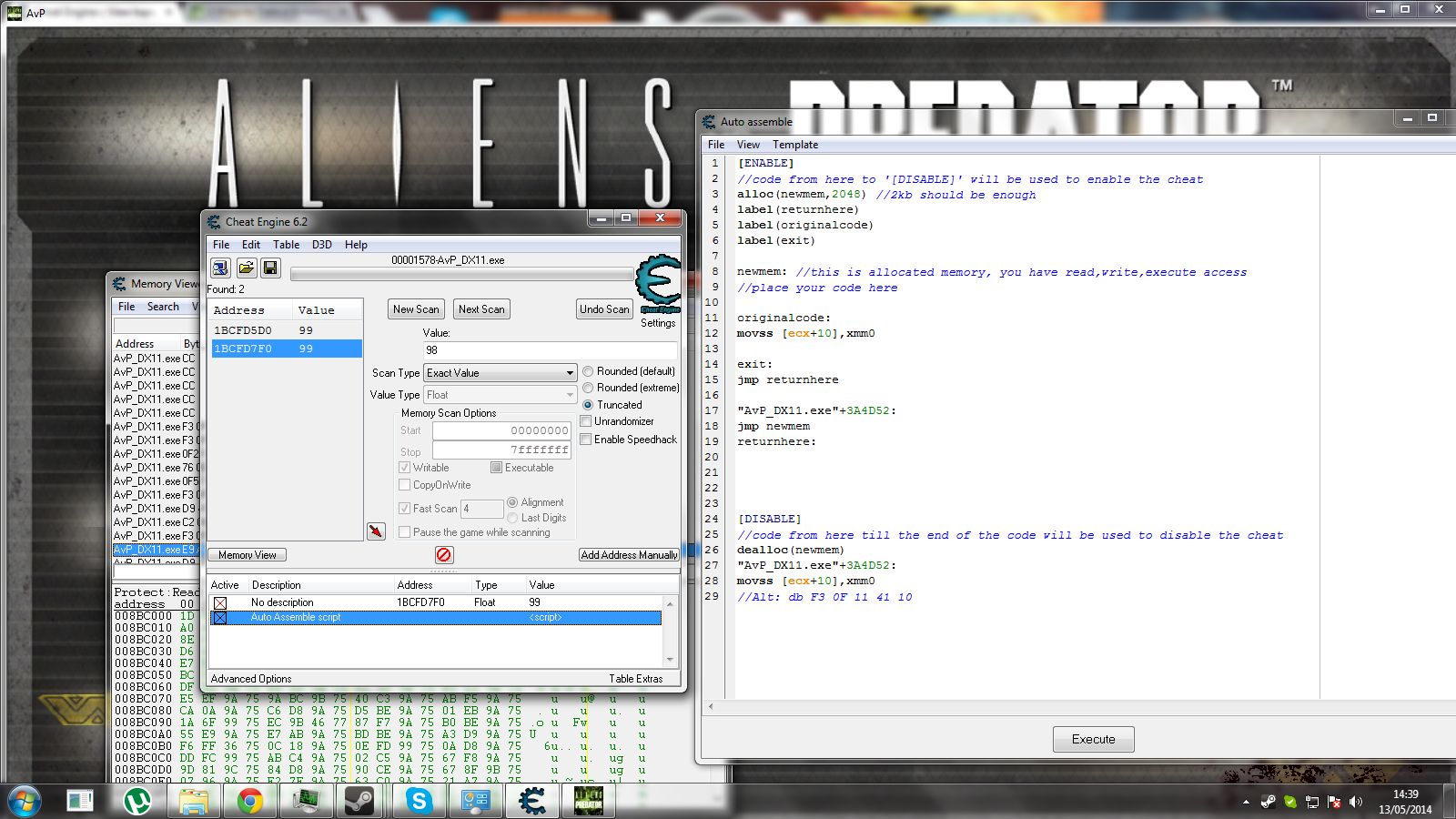Open the Help menu in Cheat Engine
This screenshot has height=819, width=1456.
(356, 245)
